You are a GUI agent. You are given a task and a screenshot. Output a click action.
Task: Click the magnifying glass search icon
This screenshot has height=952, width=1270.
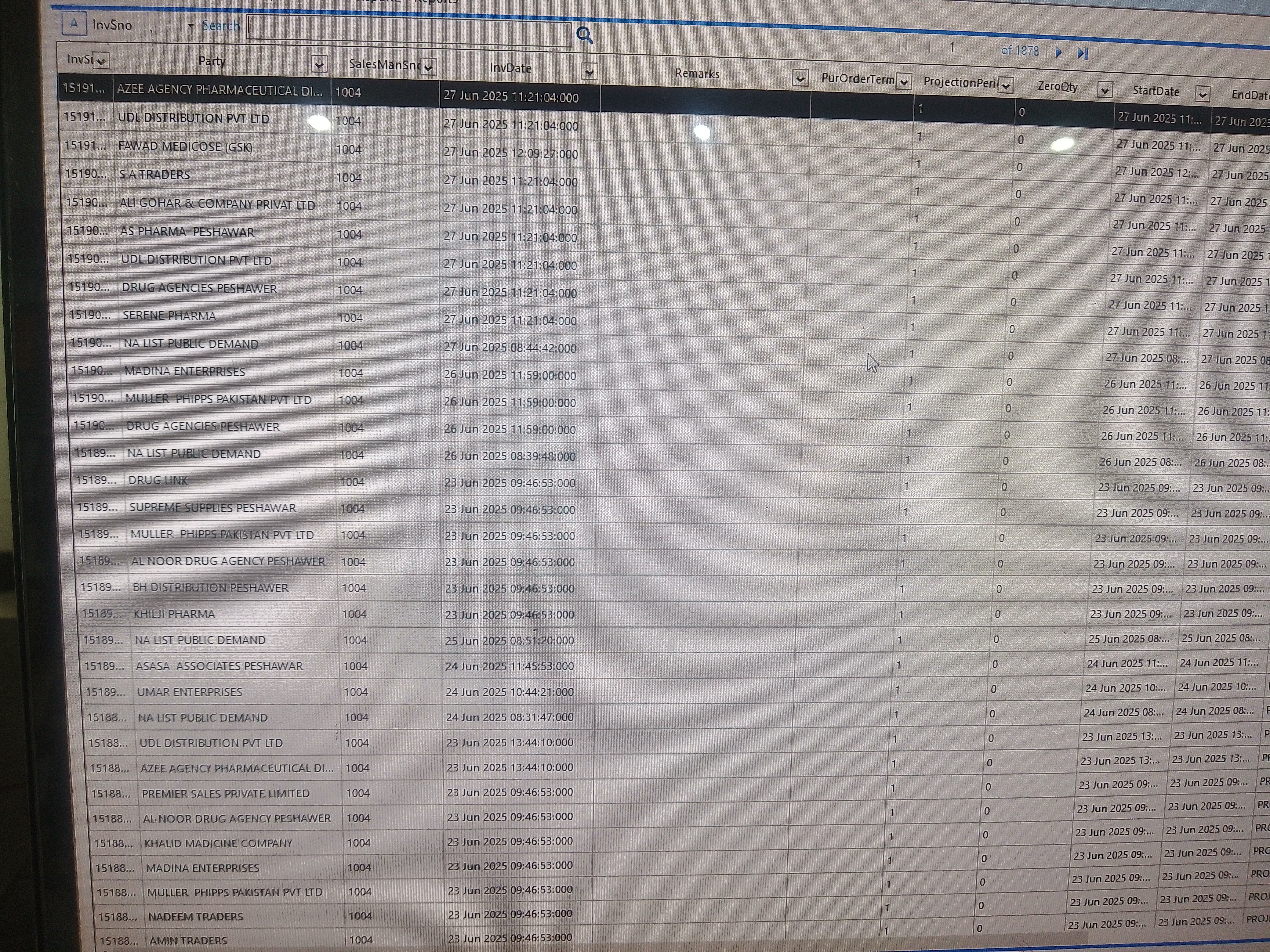point(584,36)
